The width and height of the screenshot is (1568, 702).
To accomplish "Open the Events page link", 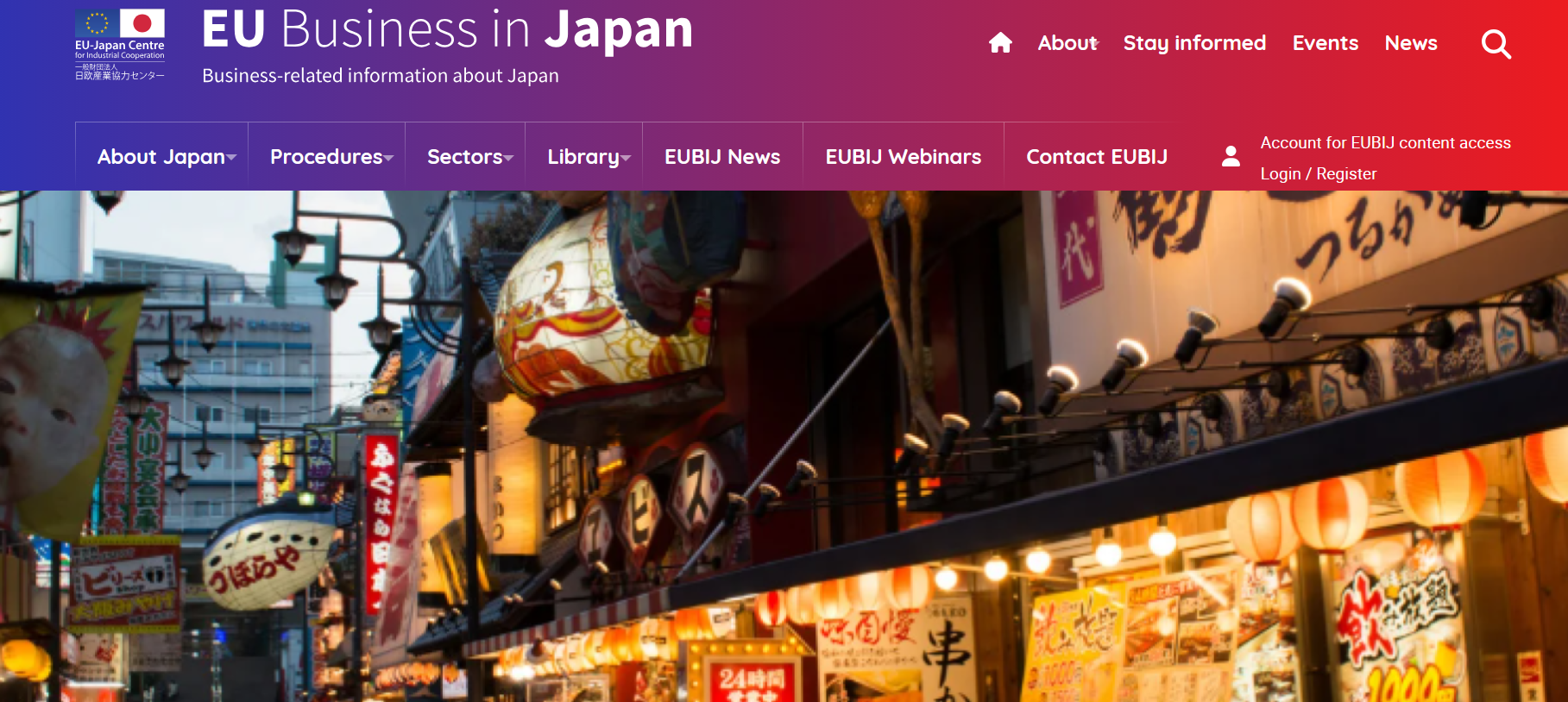I will (x=1326, y=43).
